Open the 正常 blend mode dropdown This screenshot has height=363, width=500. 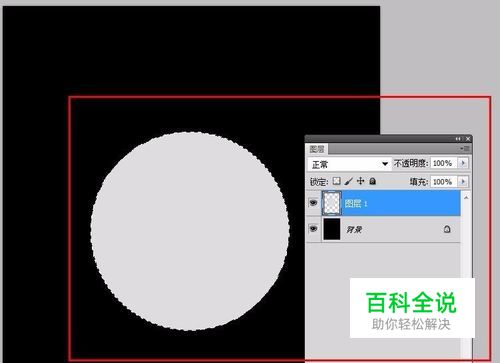pos(349,164)
